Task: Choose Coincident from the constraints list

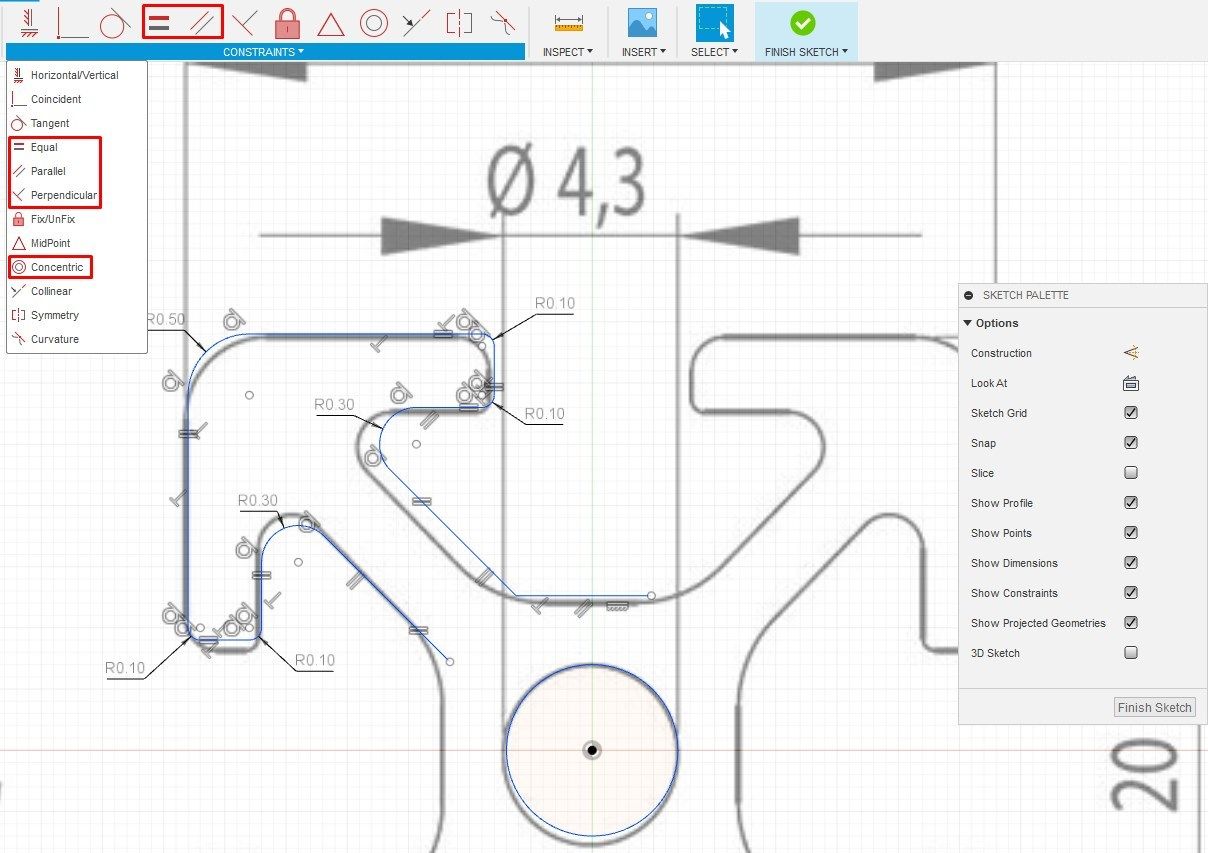Action: pos(55,99)
